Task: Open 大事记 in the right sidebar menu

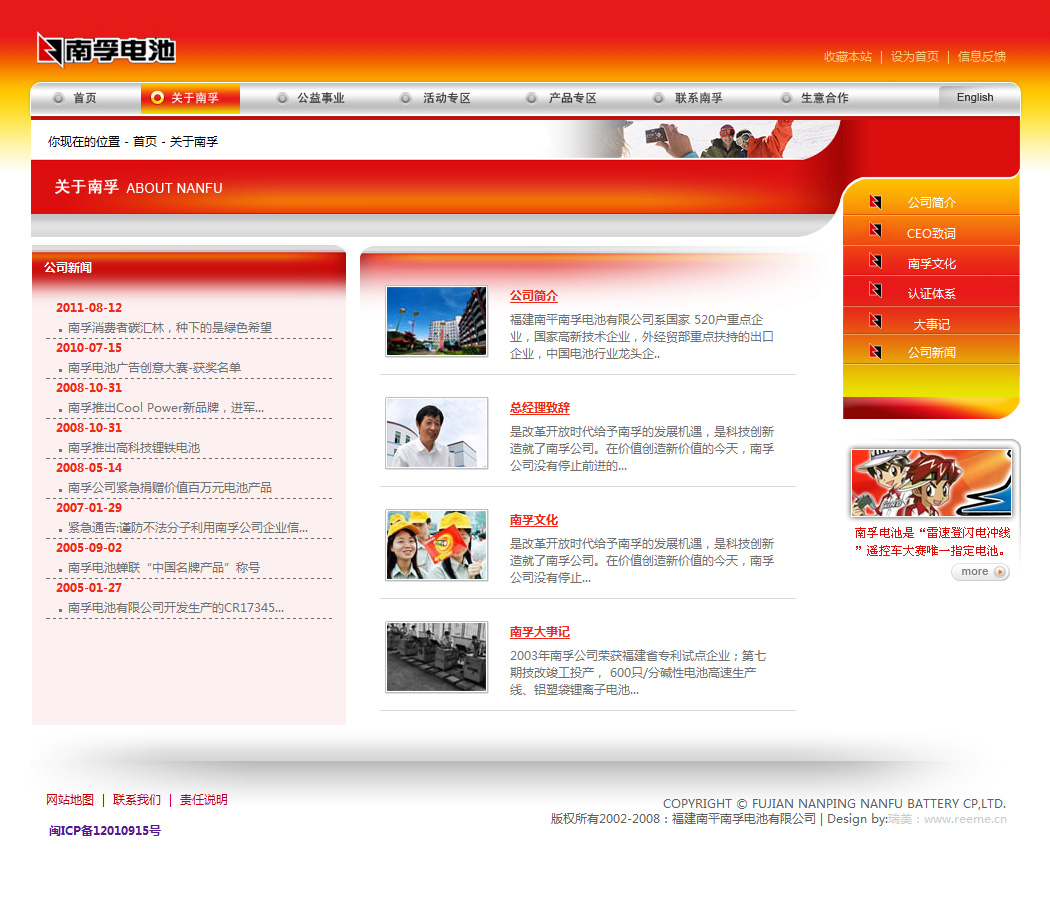Action: [x=931, y=324]
